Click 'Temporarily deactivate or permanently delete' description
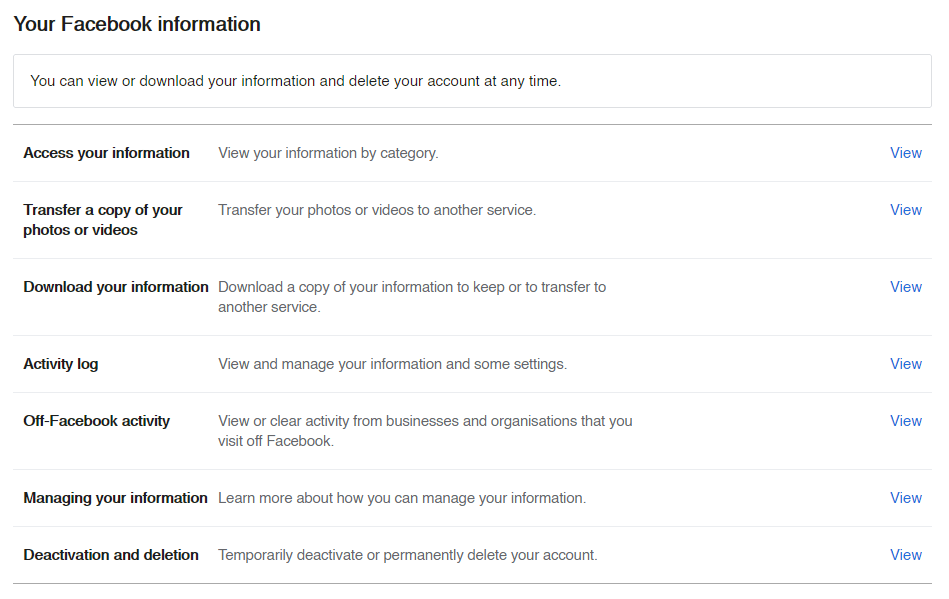 point(407,554)
